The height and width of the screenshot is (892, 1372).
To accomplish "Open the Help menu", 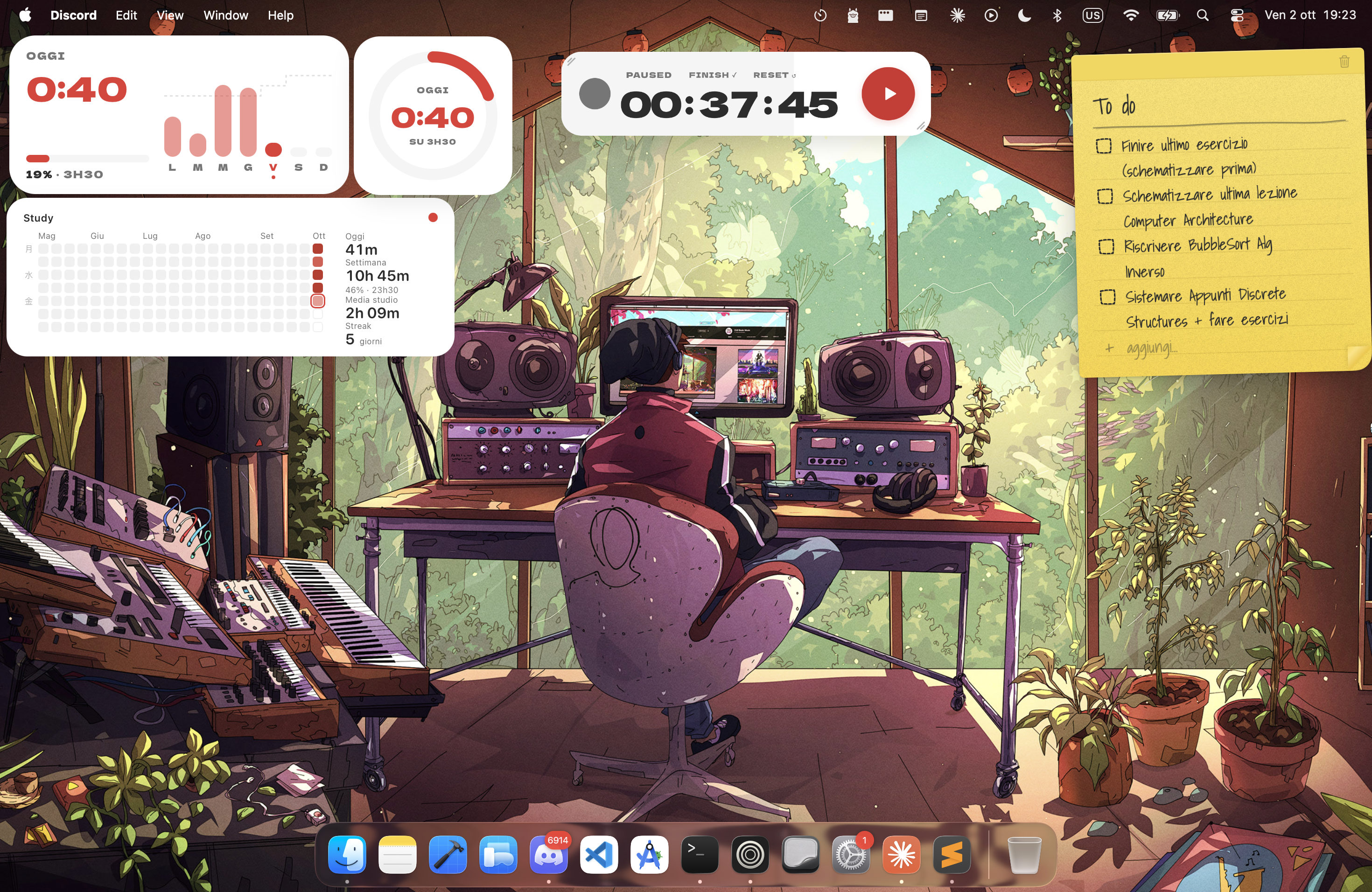I will pyautogui.click(x=281, y=15).
